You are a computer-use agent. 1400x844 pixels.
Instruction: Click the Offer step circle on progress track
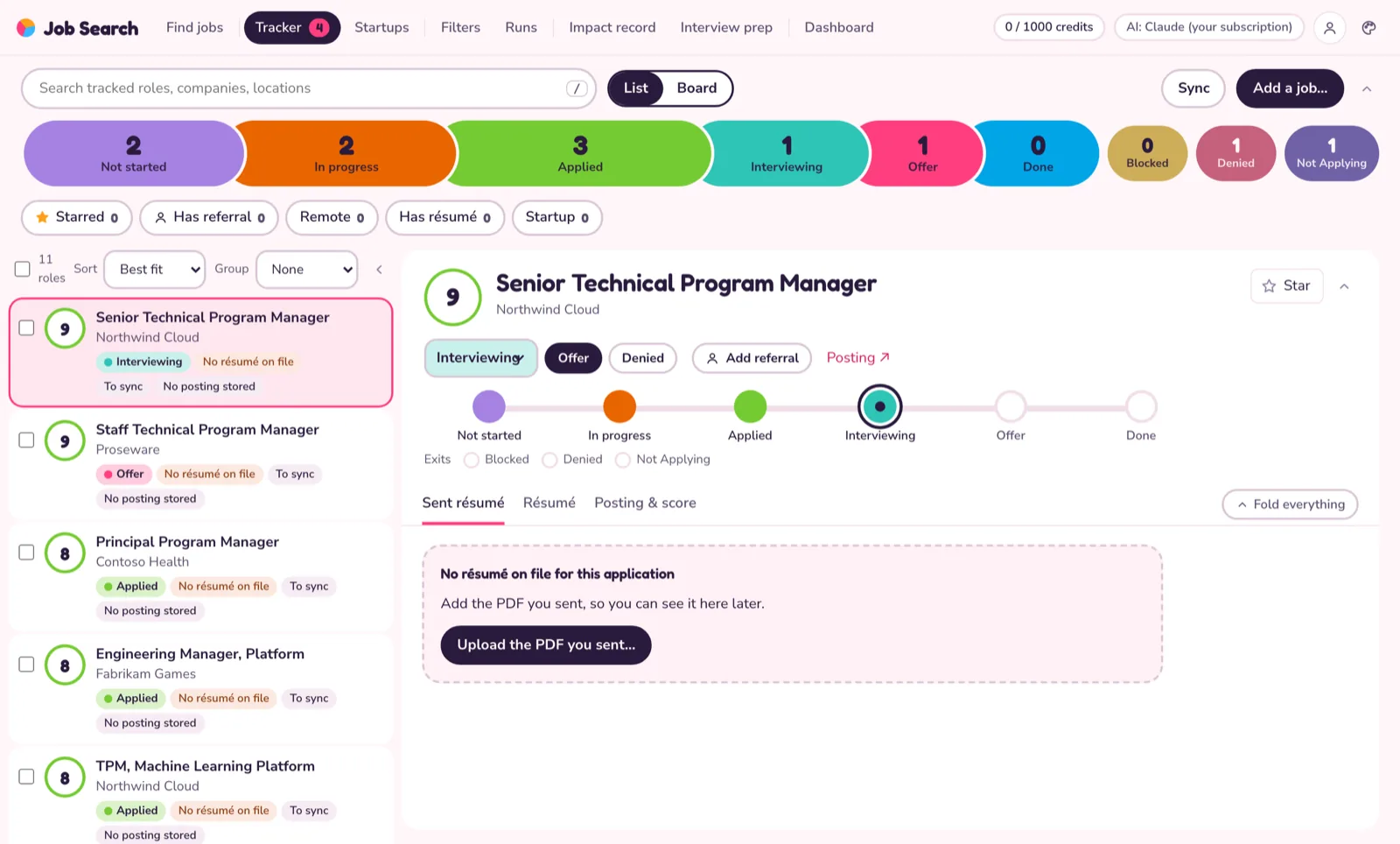[1011, 406]
